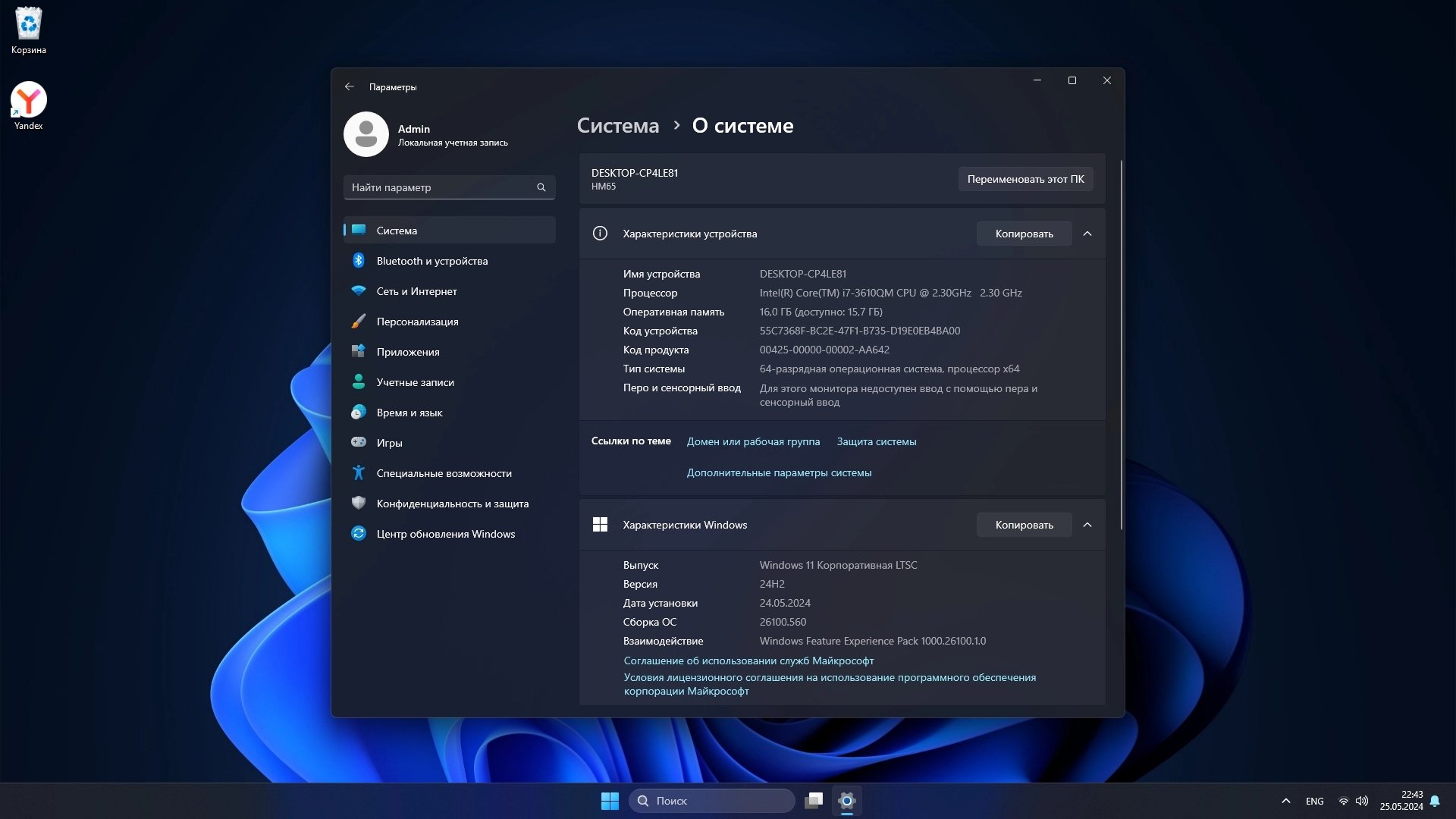Click the paintbrush Персонализация icon
Screen dimensions: 1456x819
359,322
